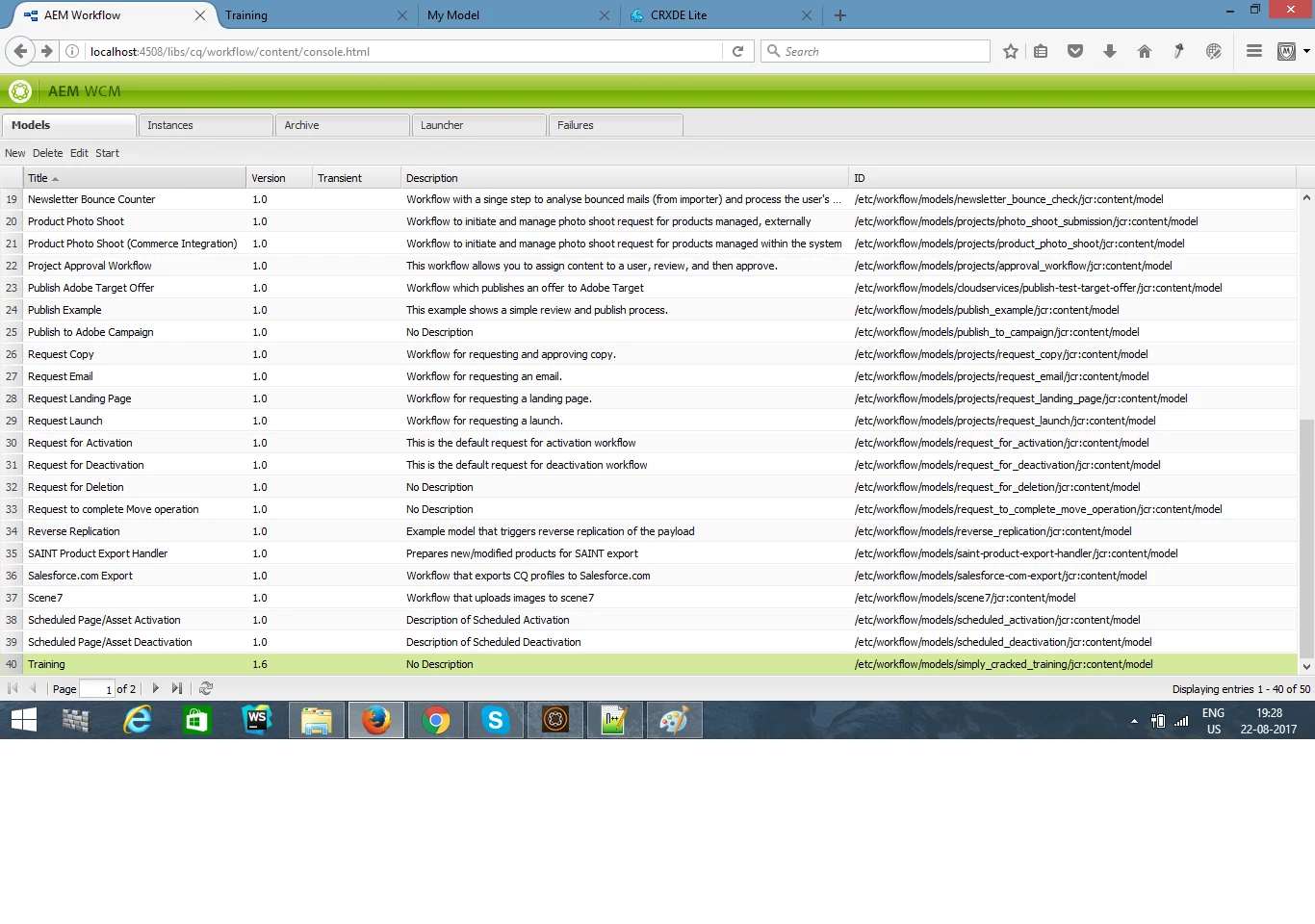
Task: Select the Newsletter Bounce Counter row
Action: (x=649, y=199)
